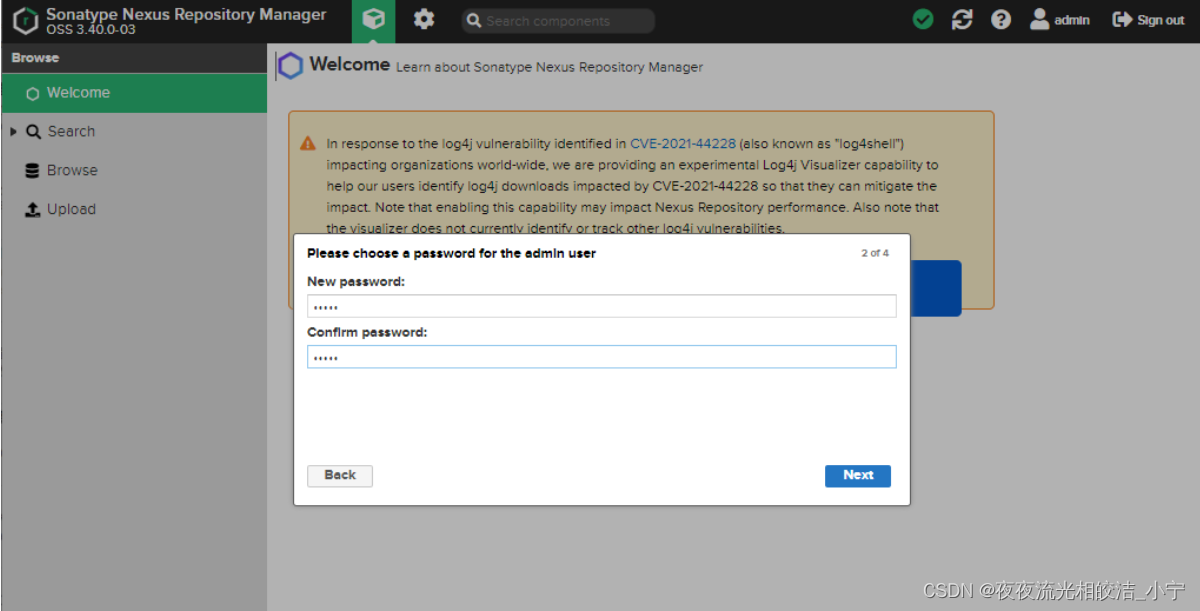1200x611 pixels.
Task: Click the green system status checkmark
Action: click(924, 20)
